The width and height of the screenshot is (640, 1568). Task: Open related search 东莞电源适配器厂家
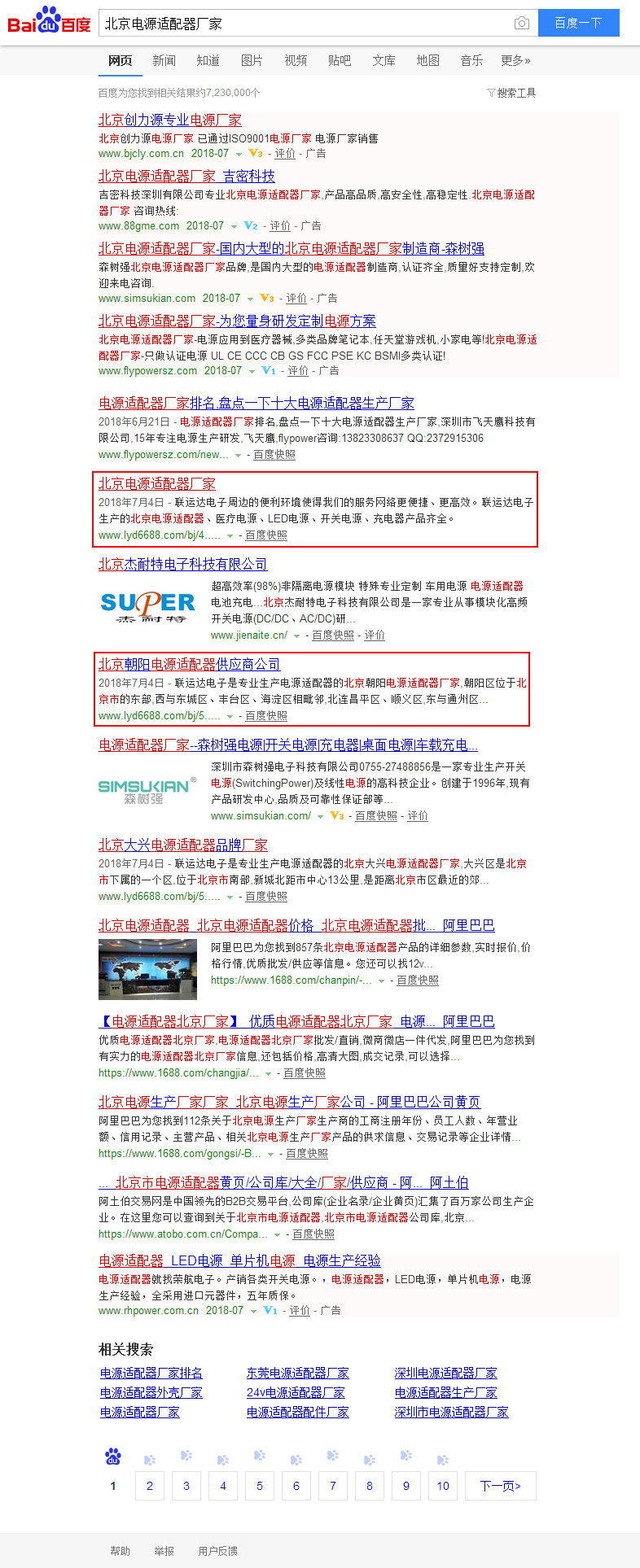298,1373
